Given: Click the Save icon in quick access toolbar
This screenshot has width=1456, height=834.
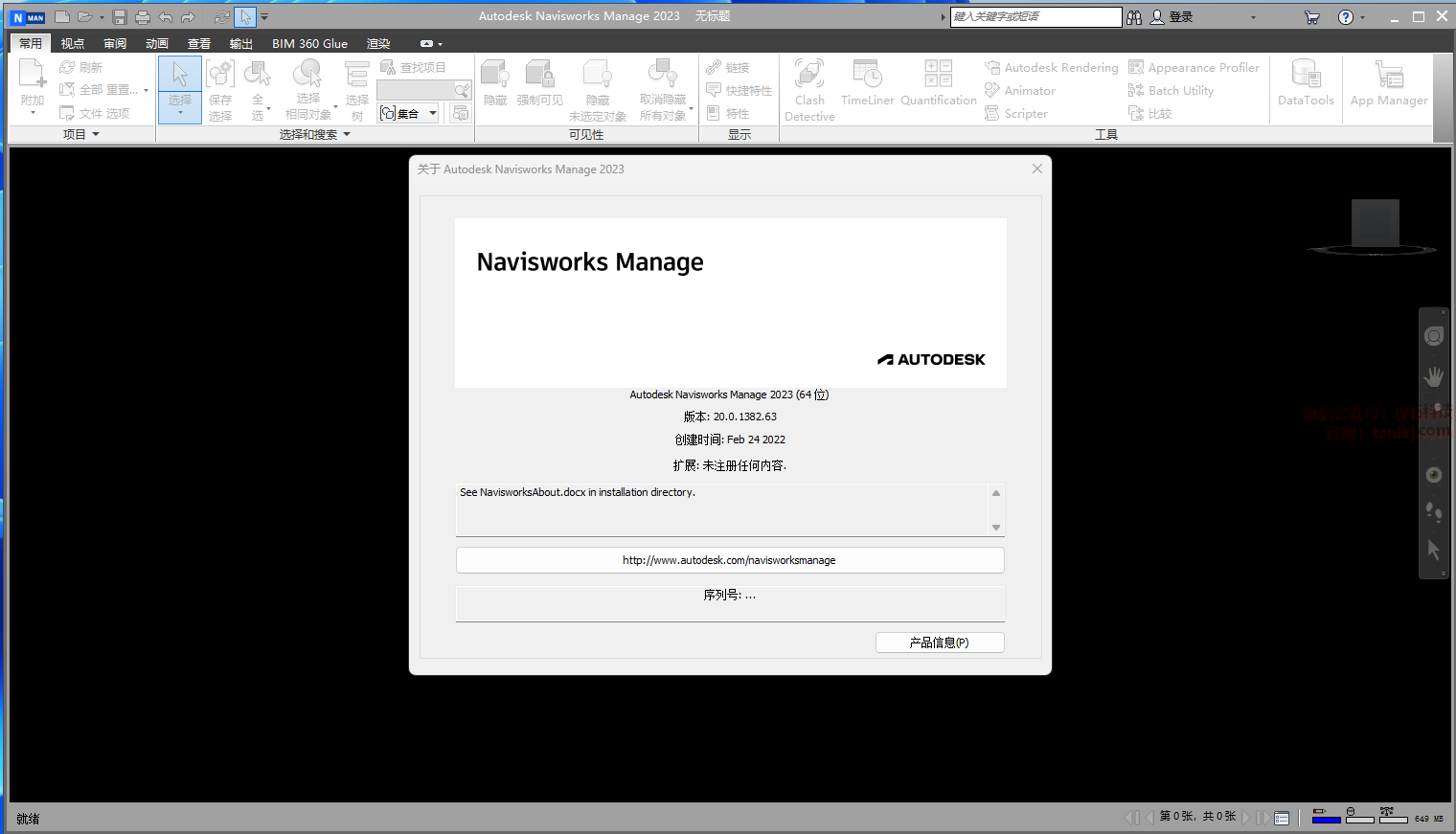Looking at the screenshot, I should pos(120,17).
